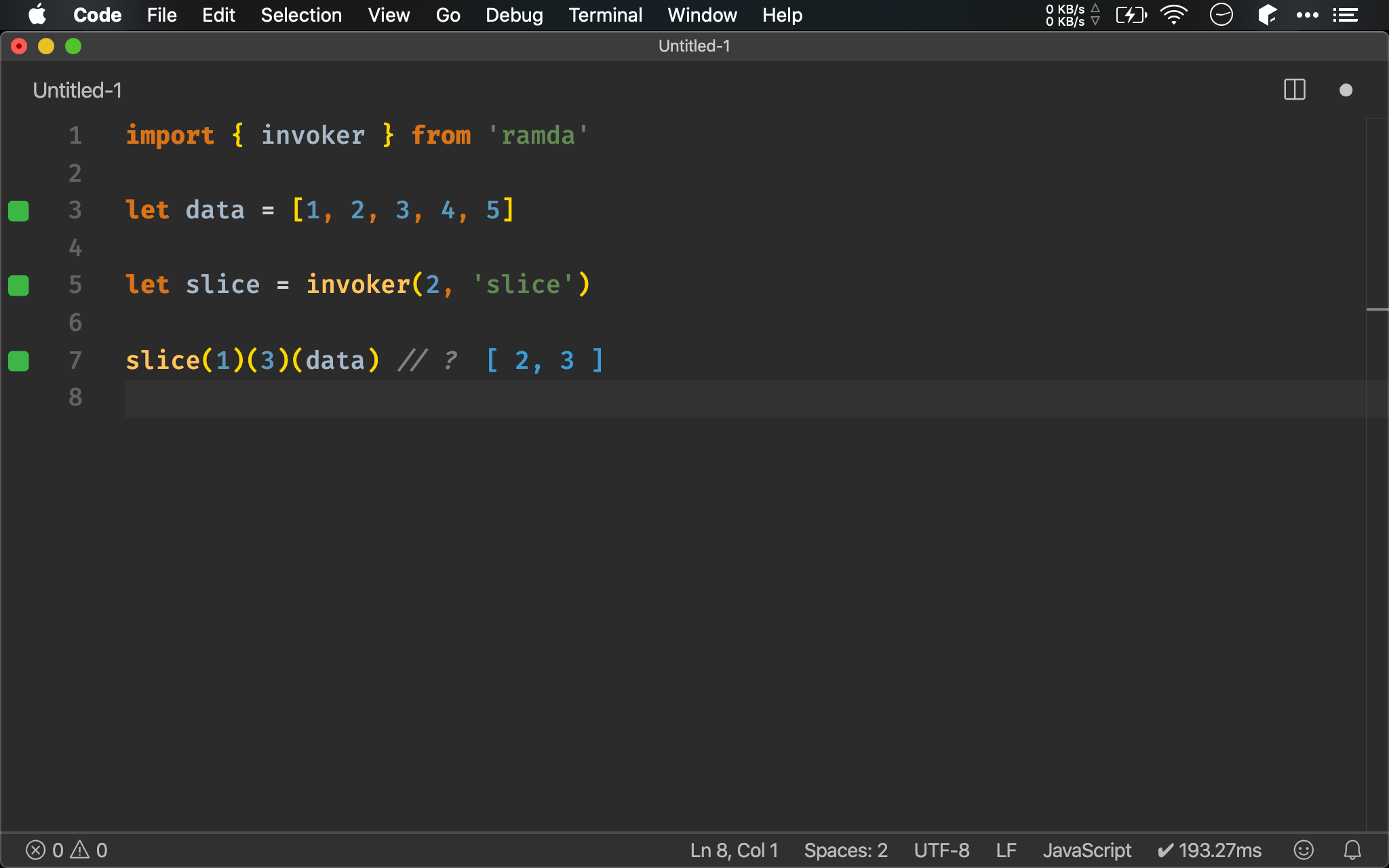
Task: Change file encoding via UTF-8
Action: point(941,850)
